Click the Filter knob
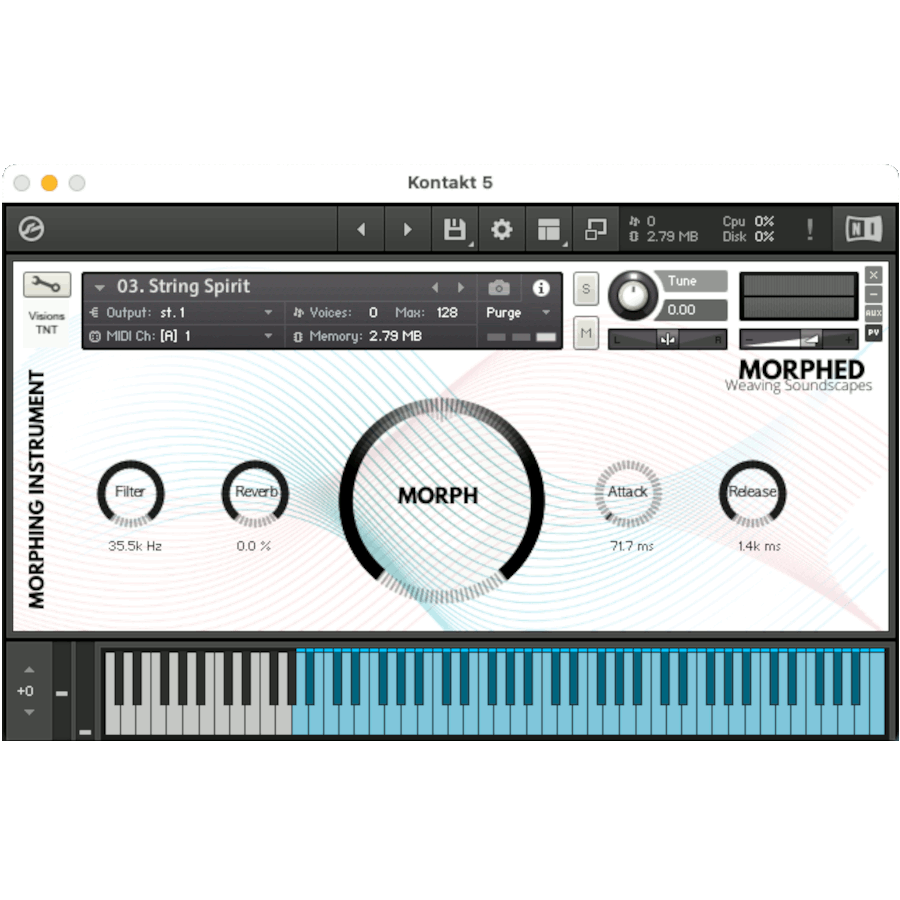The height and width of the screenshot is (900, 900). (x=131, y=493)
